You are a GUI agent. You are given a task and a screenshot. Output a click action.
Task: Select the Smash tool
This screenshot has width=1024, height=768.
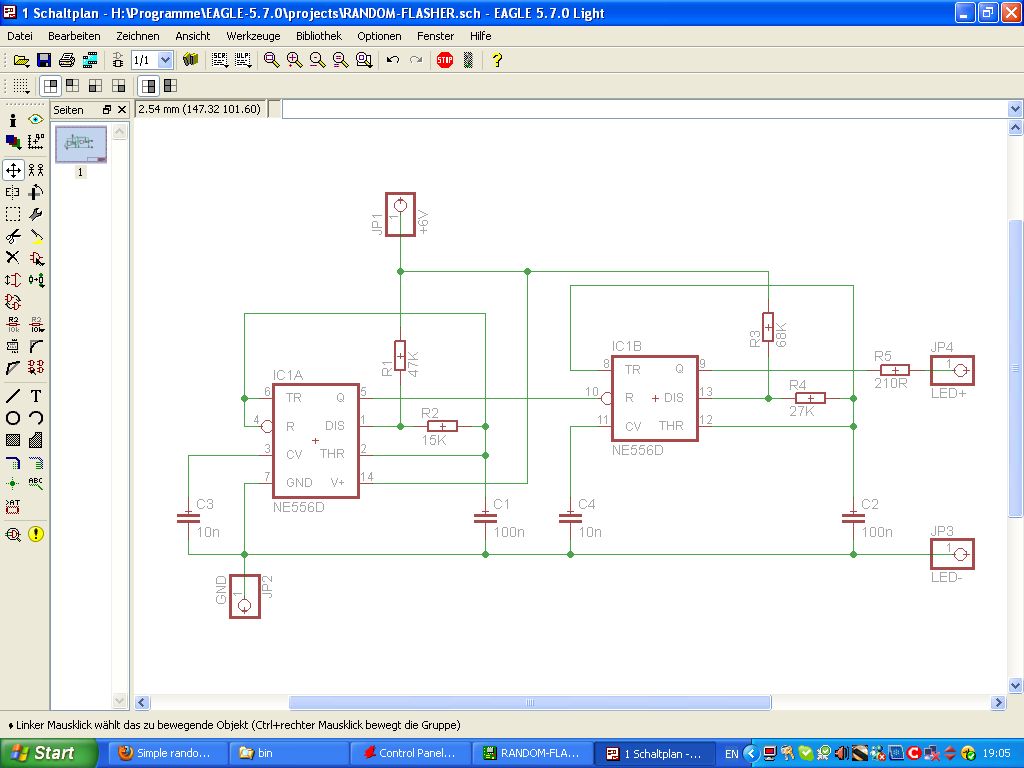pos(12,345)
